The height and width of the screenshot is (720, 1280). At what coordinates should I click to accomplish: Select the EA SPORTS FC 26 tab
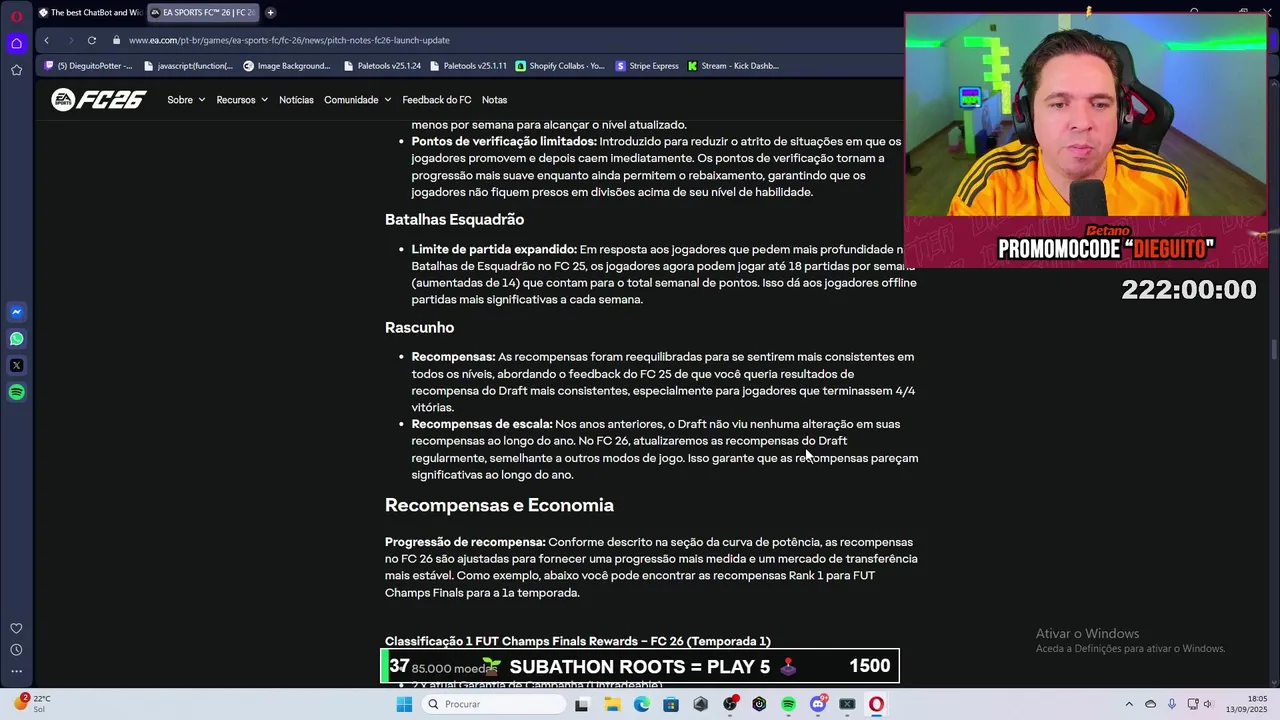(x=203, y=13)
